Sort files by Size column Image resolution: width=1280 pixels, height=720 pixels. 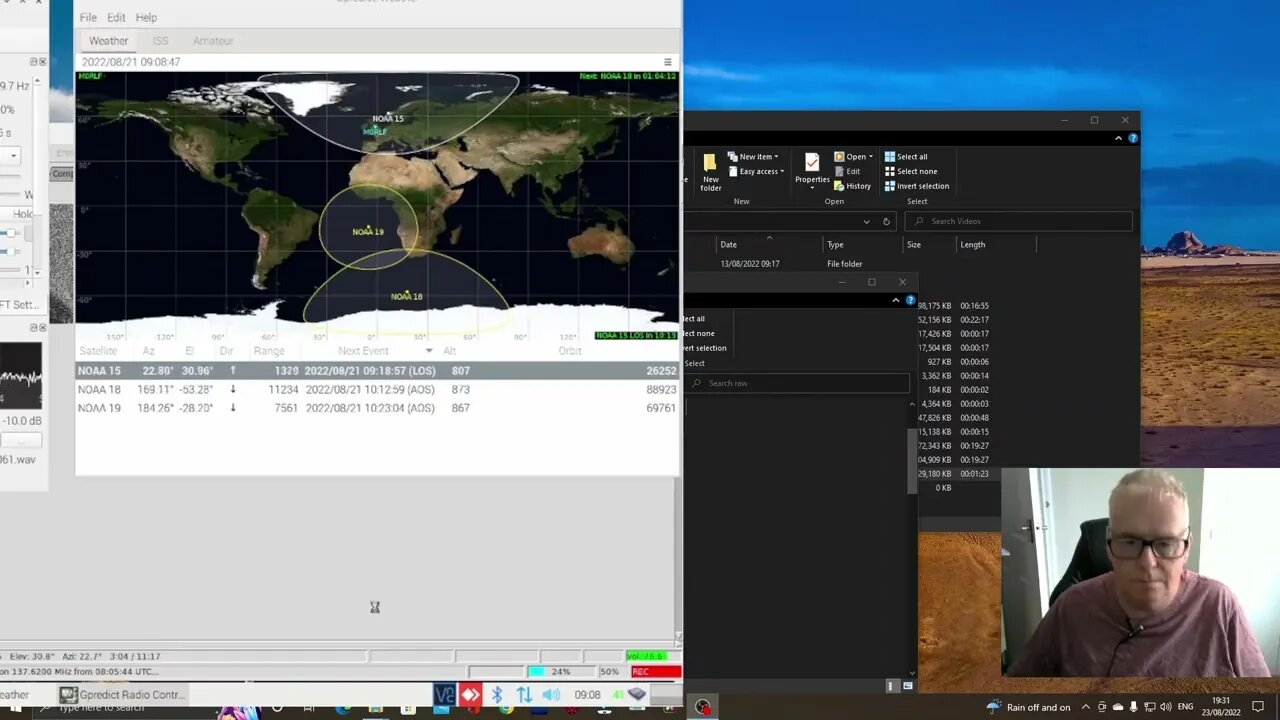pos(914,245)
